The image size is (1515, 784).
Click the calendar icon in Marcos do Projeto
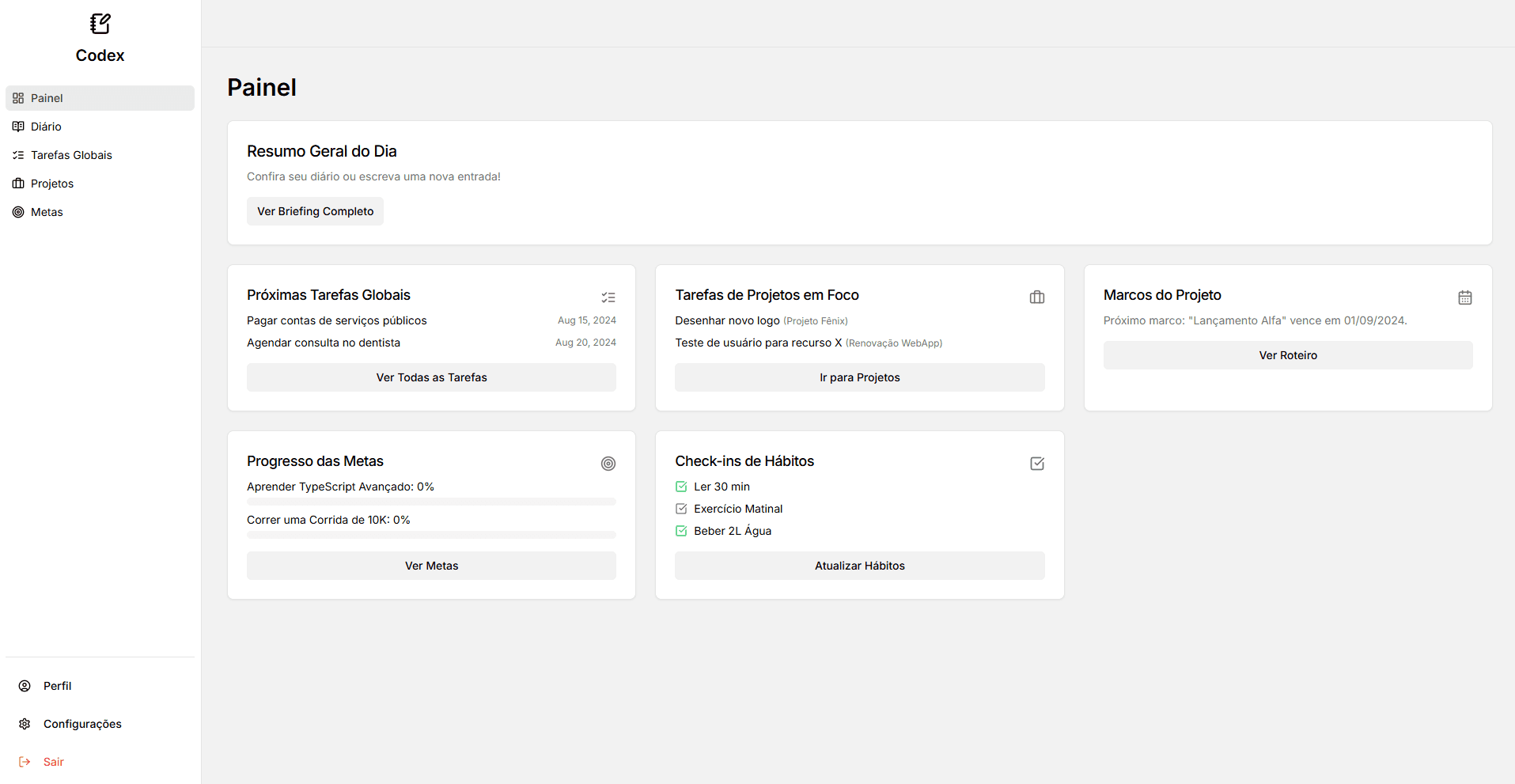click(1464, 297)
